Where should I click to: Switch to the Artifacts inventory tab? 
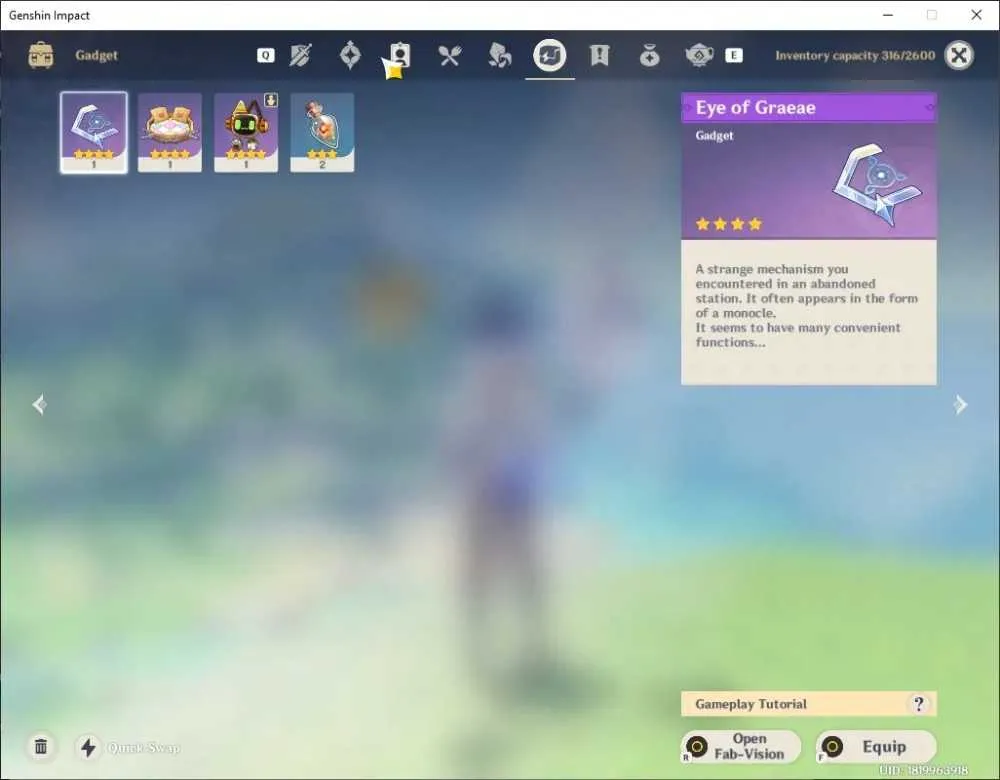coord(350,55)
